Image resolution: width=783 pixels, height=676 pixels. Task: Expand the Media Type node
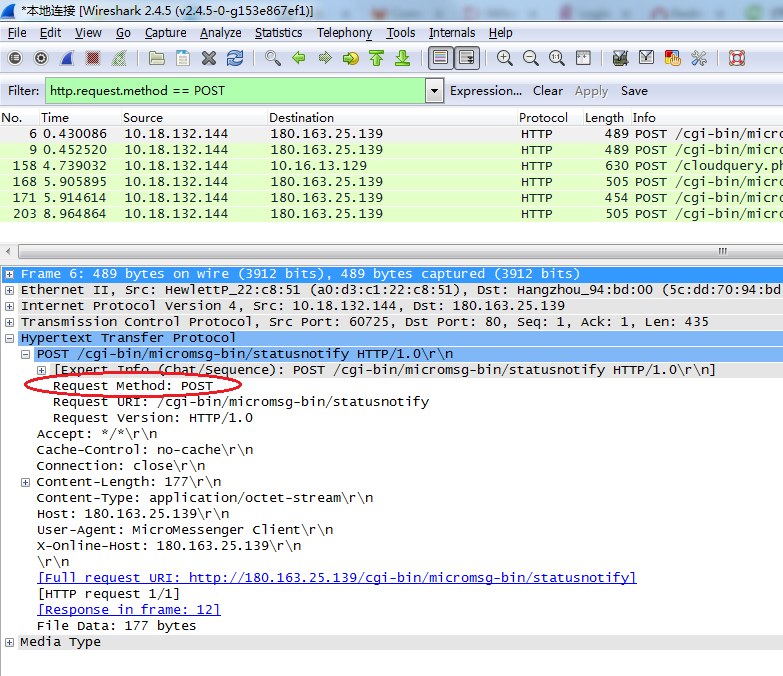click(x=9, y=642)
